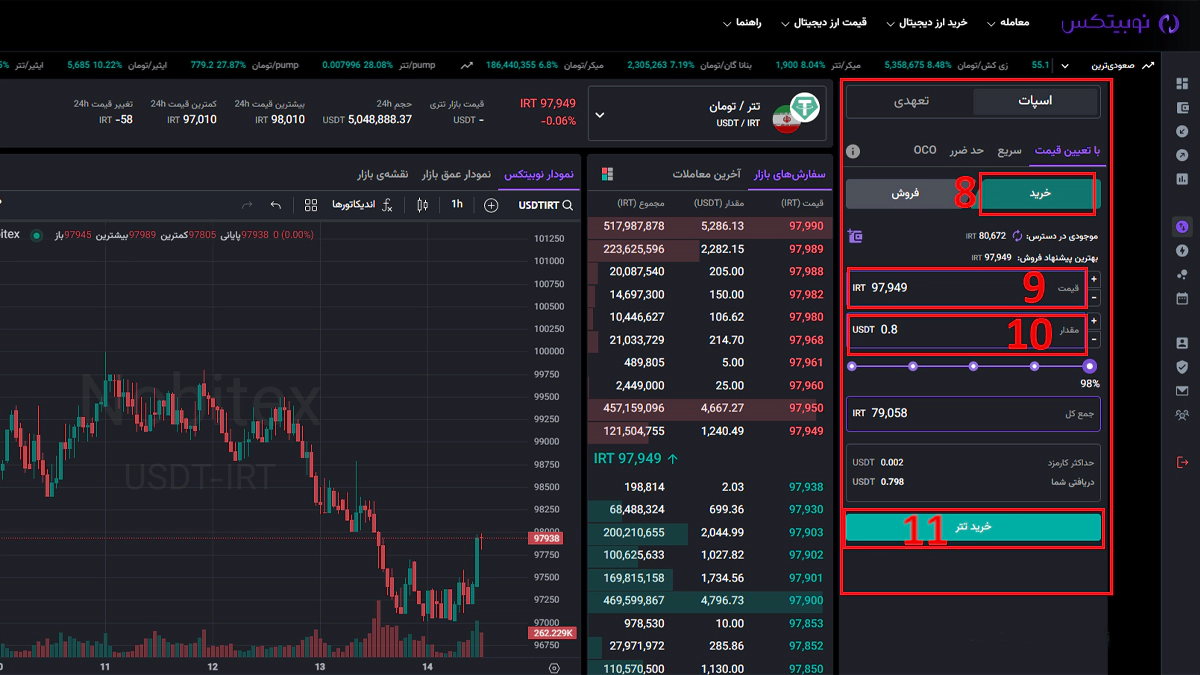Click the جمع کل total input field
1200x675 pixels.
[x=973, y=413]
